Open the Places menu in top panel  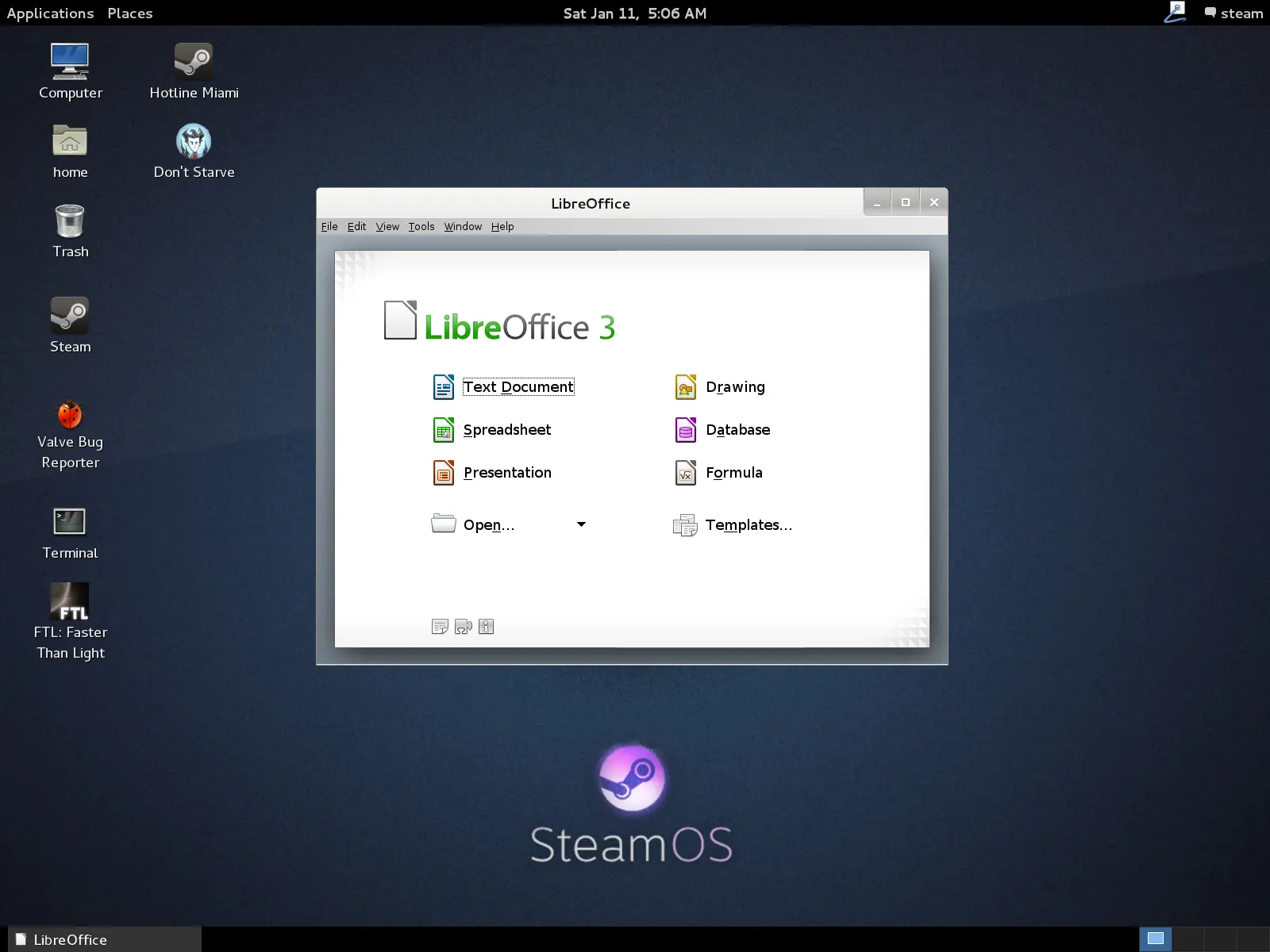coord(130,13)
